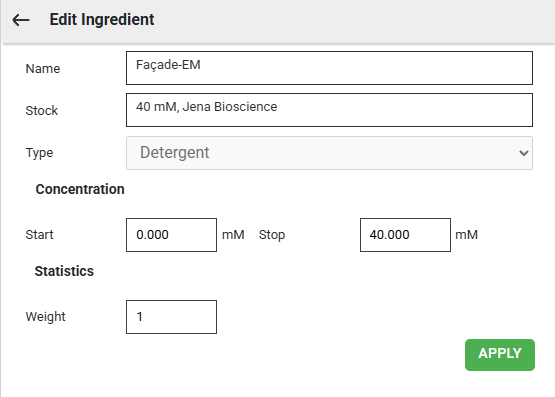
Task: Click the Name input field containing Façade-EM
Action: tap(329, 68)
